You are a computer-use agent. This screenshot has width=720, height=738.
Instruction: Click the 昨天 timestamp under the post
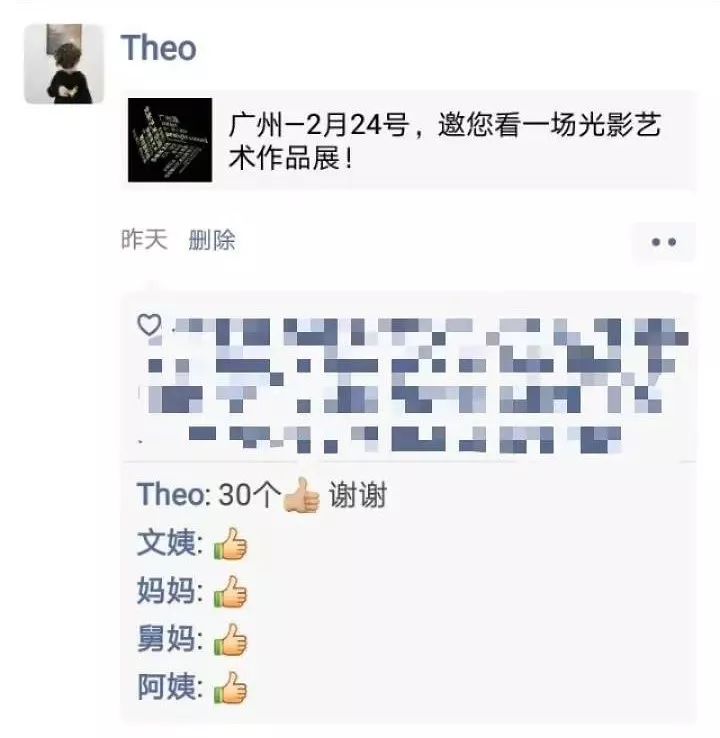point(144,240)
